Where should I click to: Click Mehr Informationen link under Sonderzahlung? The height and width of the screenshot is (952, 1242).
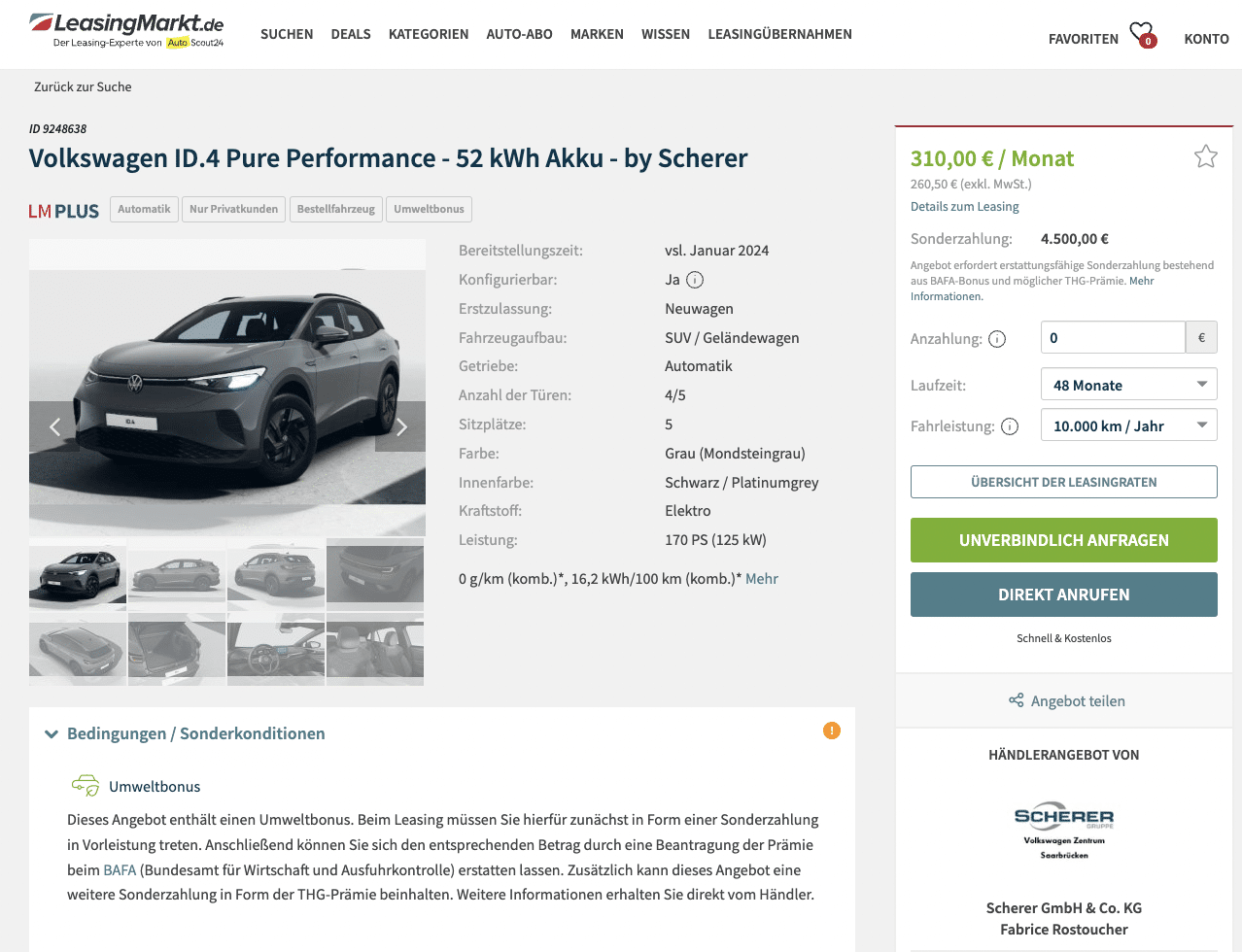pyautogui.click(x=1032, y=289)
